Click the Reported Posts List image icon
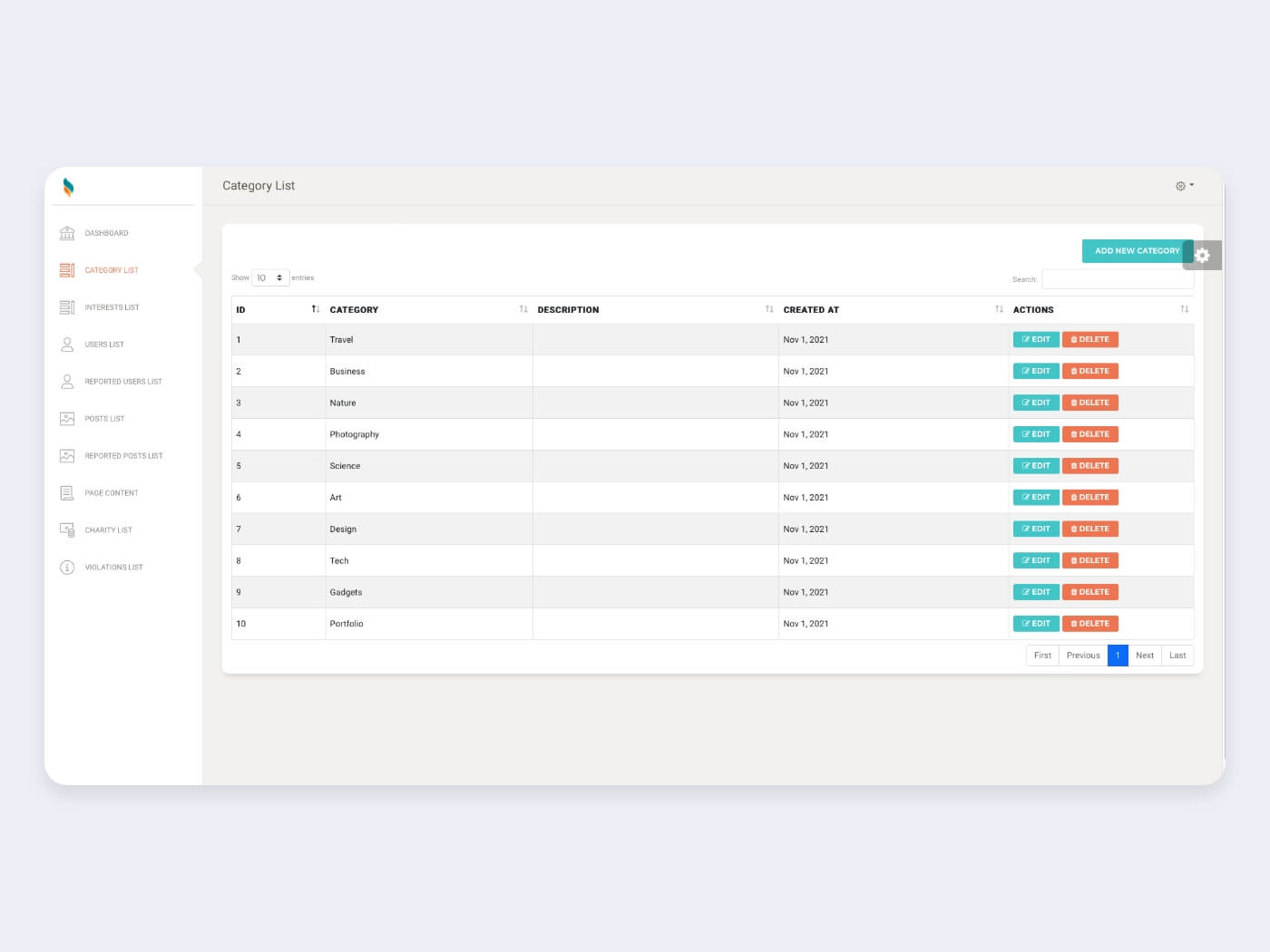Viewport: 1270px width, 952px height. click(x=67, y=456)
